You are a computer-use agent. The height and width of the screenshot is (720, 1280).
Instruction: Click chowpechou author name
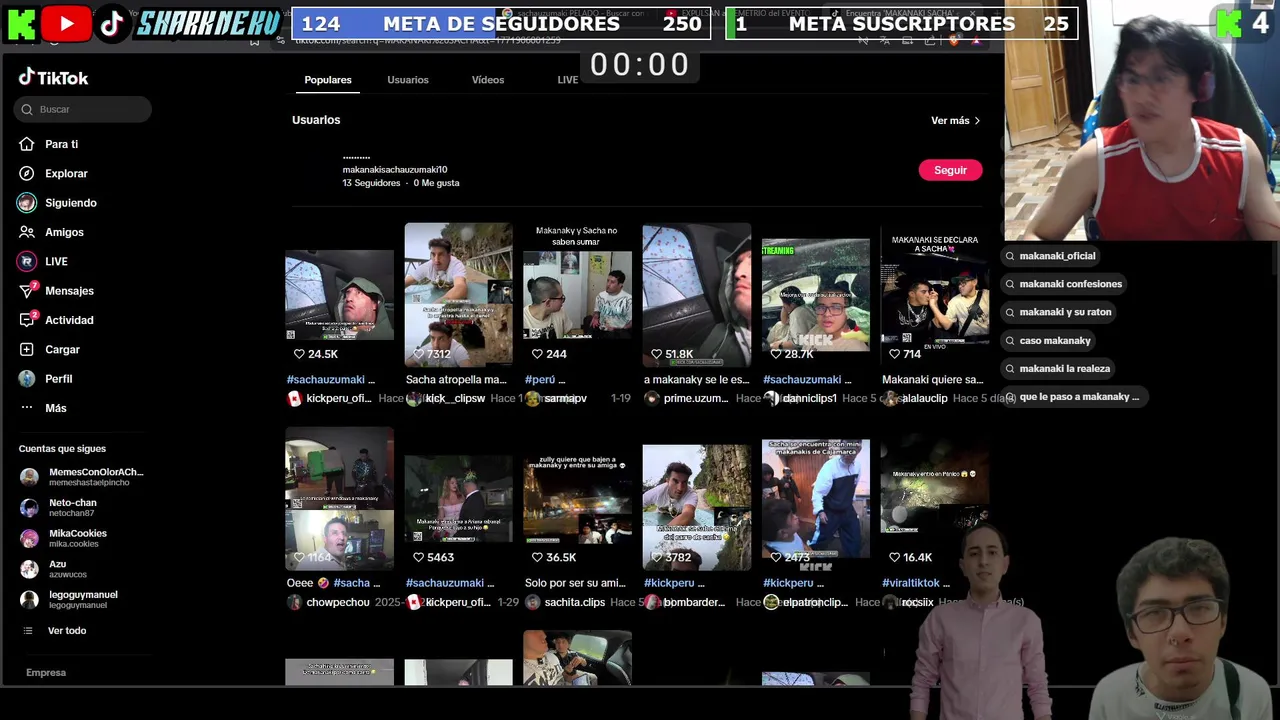click(338, 602)
